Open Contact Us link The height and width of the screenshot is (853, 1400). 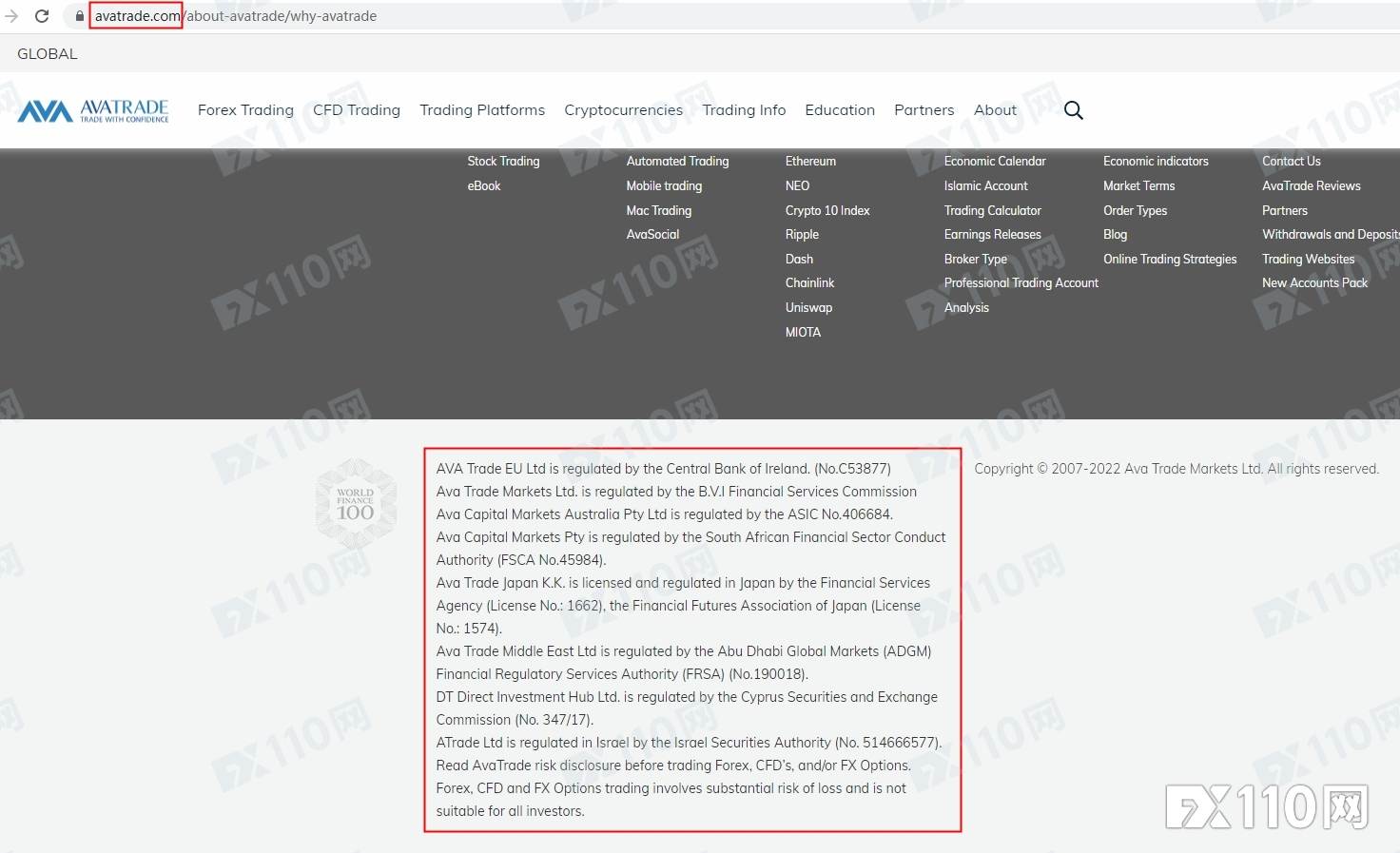1292,162
